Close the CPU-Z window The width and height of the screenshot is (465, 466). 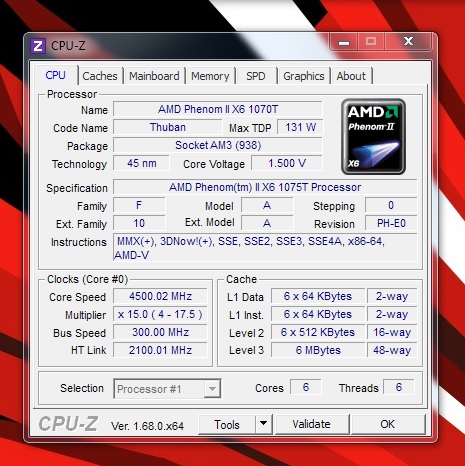point(409,41)
